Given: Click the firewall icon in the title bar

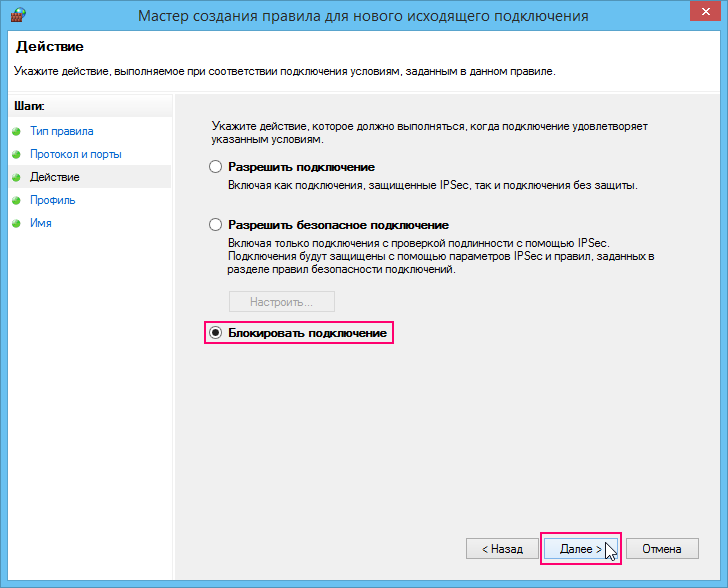Looking at the screenshot, I should point(18,14).
